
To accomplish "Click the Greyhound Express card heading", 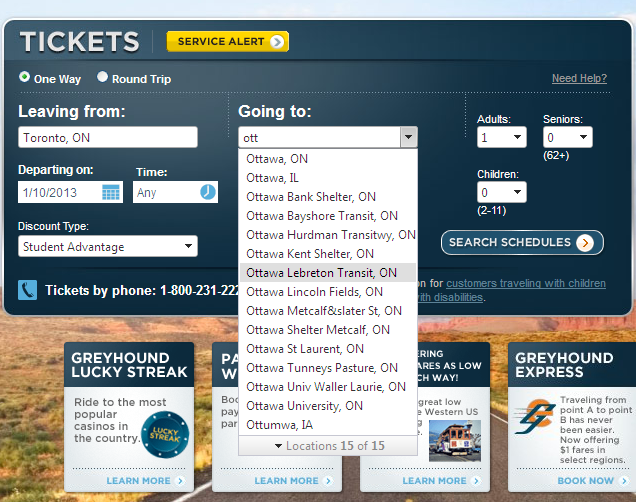I will [x=564, y=365].
